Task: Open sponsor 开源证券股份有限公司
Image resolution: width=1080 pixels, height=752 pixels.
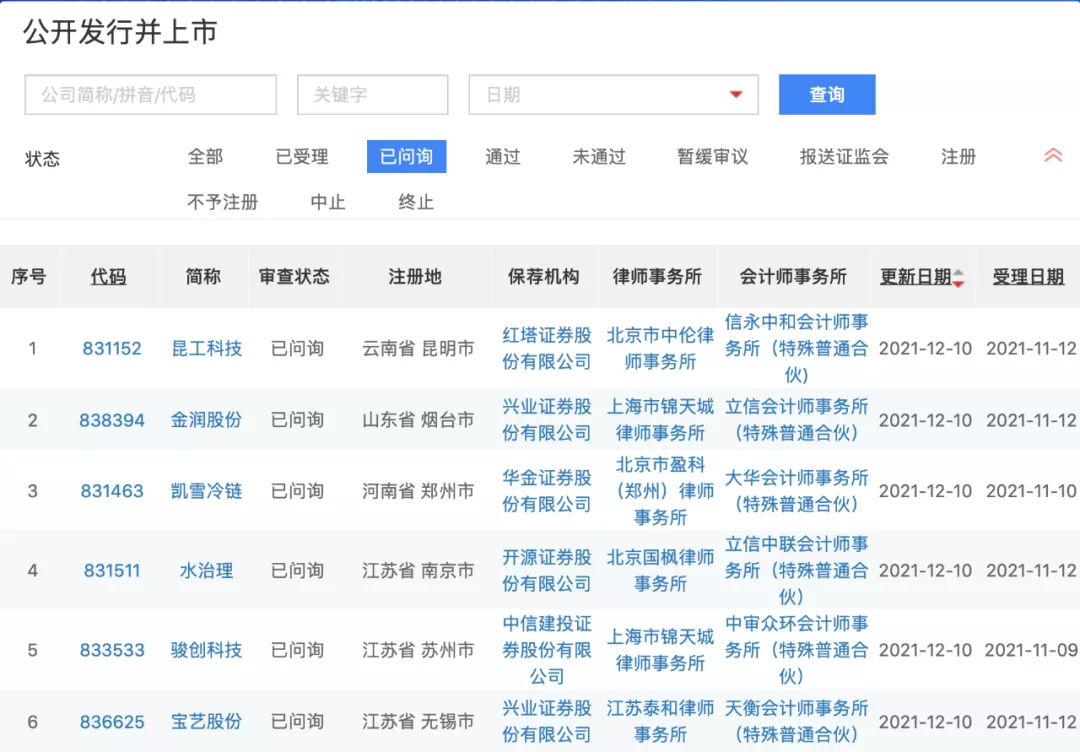Action: [546, 570]
